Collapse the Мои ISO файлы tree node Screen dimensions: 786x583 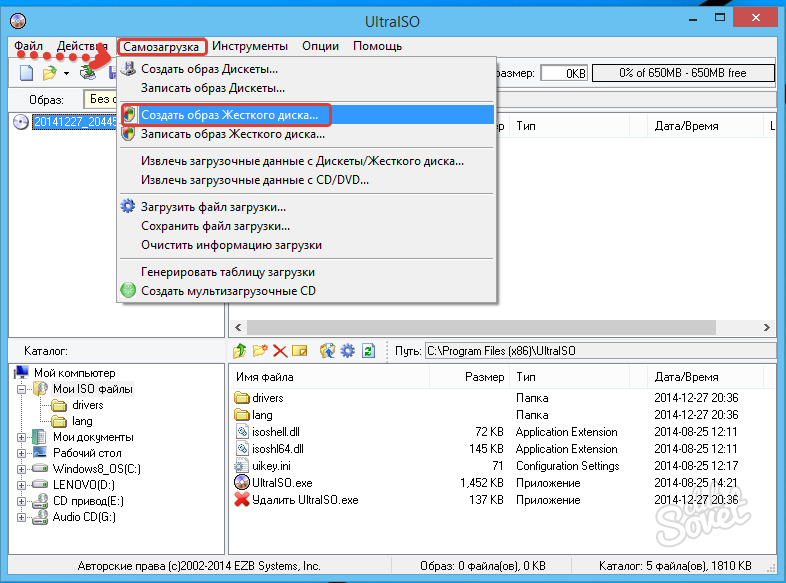pos(22,389)
